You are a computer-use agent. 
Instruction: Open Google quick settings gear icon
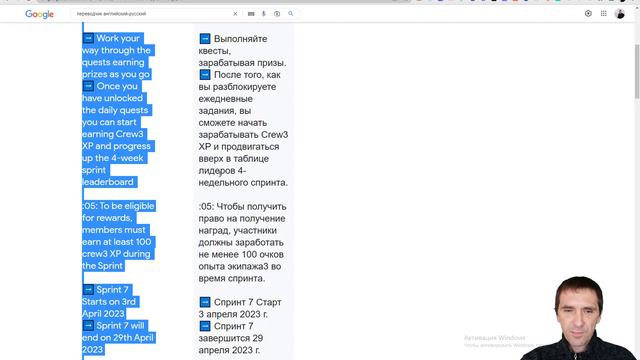(588, 13)
